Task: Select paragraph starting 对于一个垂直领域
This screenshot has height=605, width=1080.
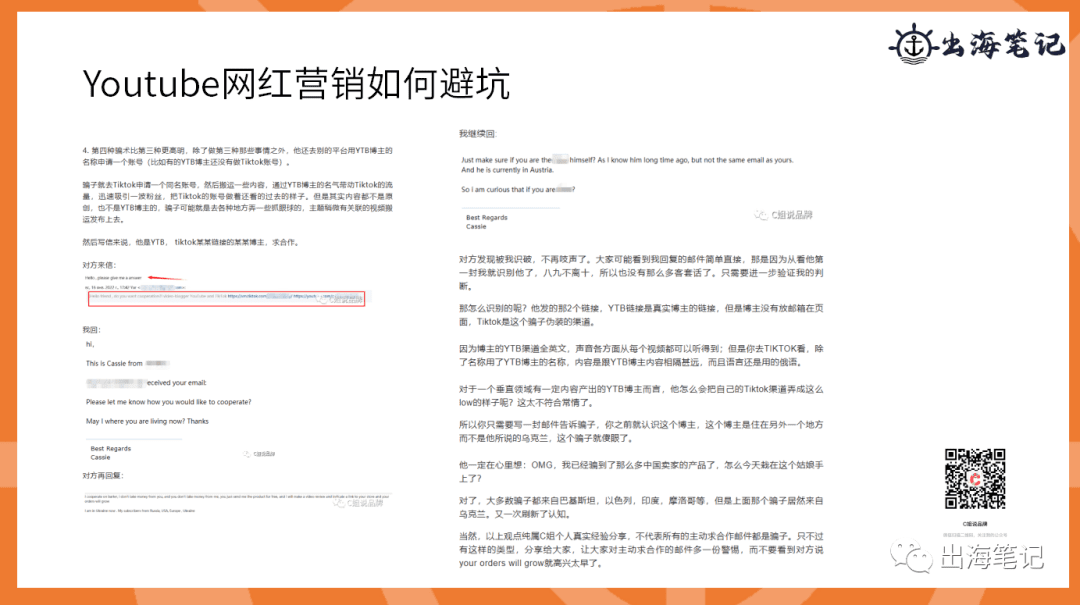Action: 641,396
